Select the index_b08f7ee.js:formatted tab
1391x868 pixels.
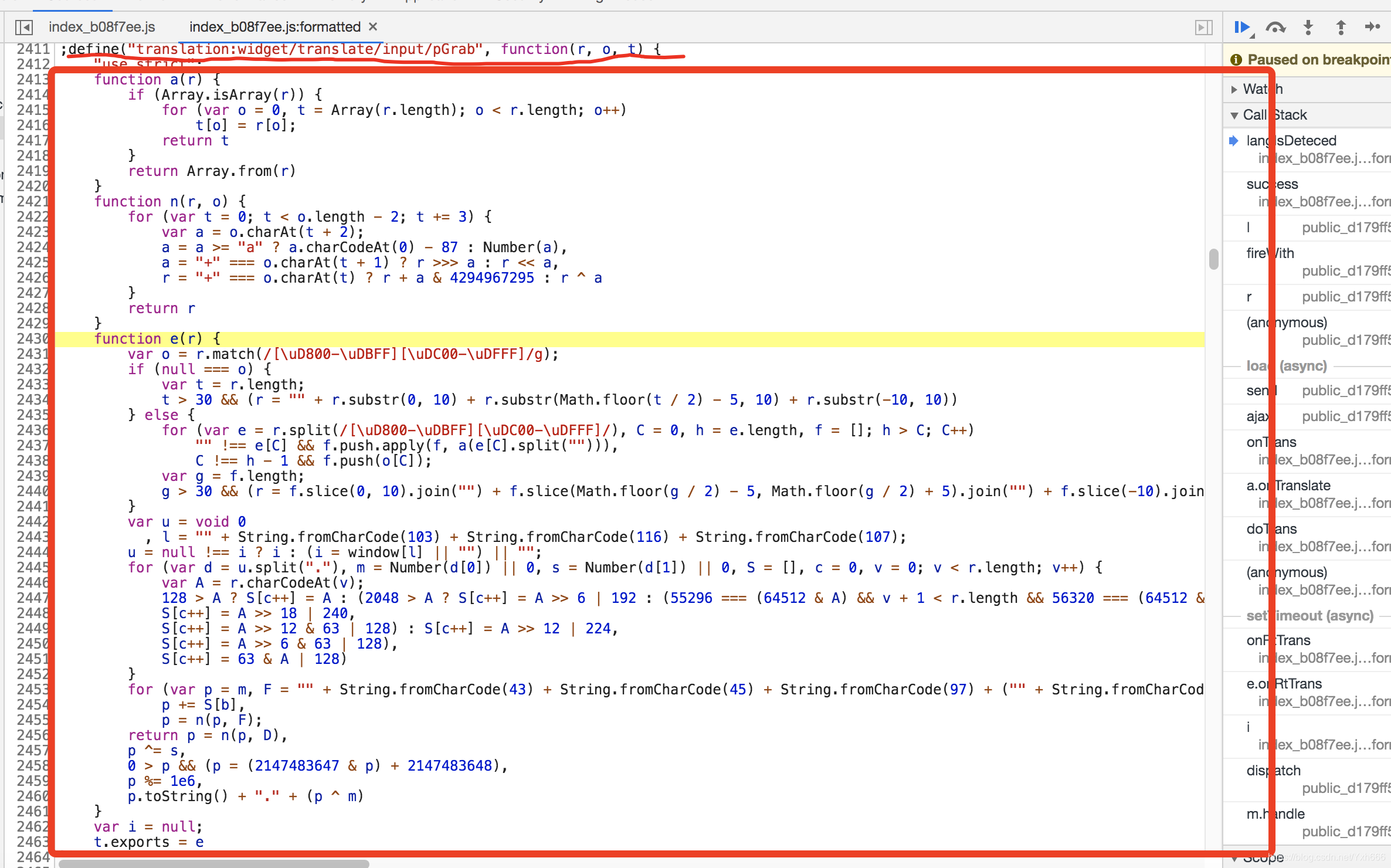(x=274, y=27)
